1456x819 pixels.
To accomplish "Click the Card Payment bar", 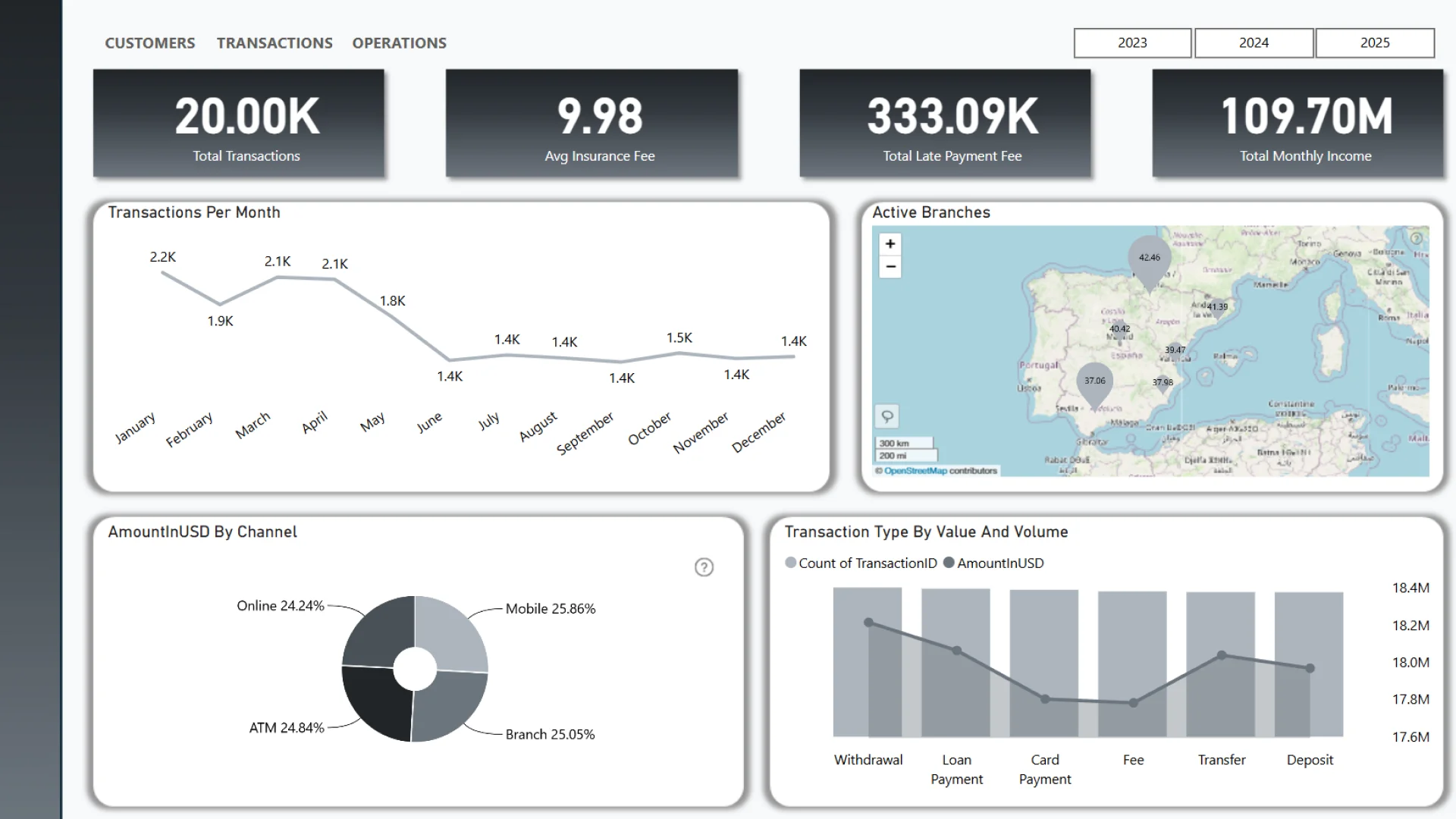I will click(1044, 664).
